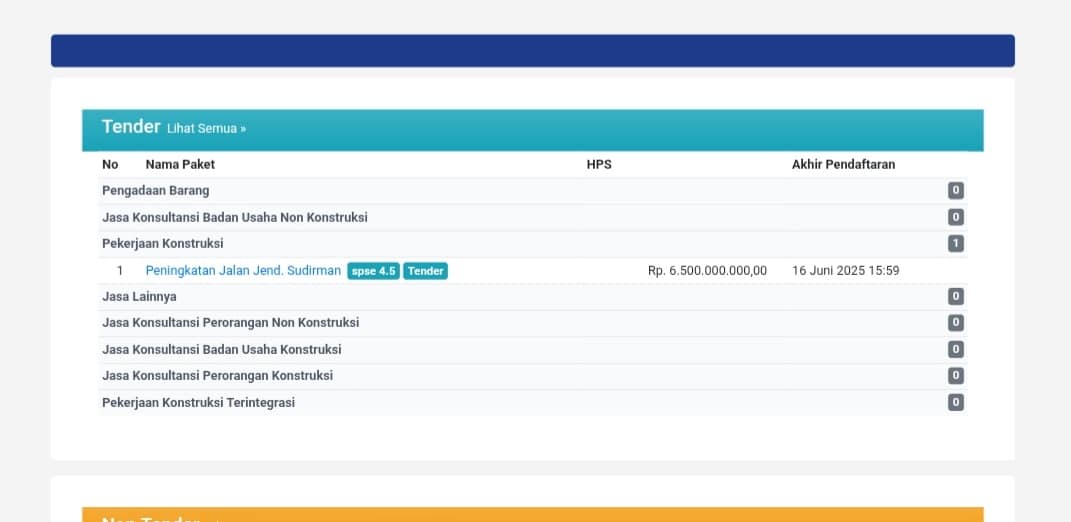Click count badge for Jasa Konsultansi Badan Usaha Konstruksi

point(956,350)
